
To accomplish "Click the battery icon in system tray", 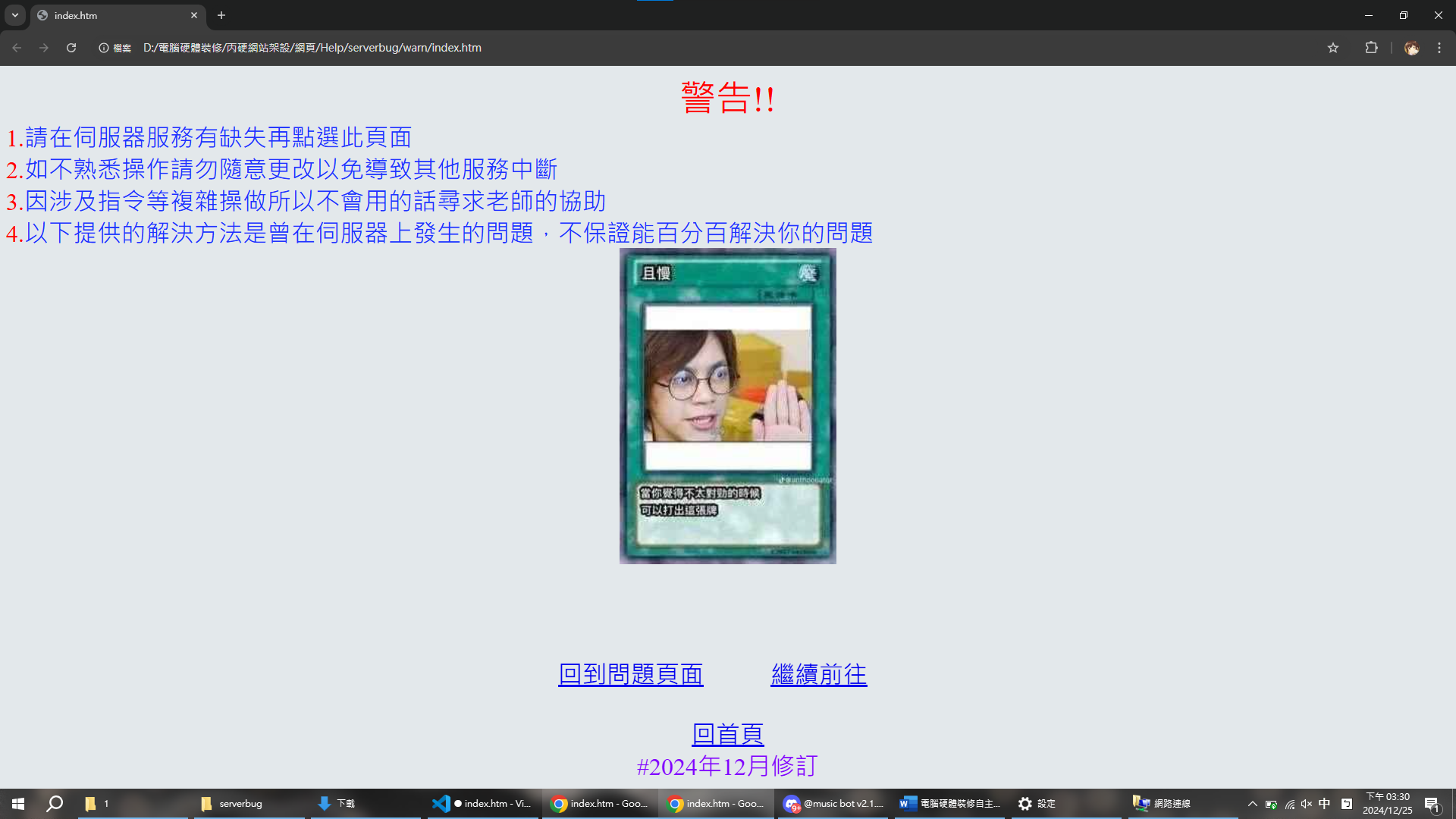I will pos(1272,804).
